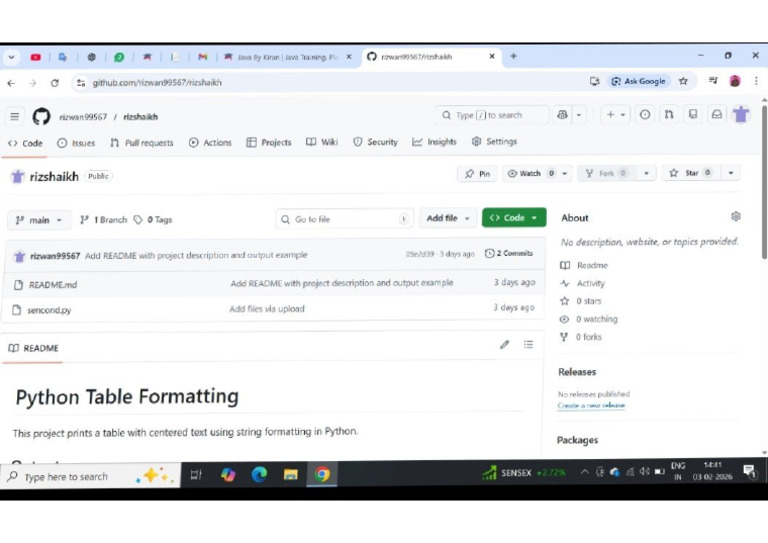The image size is (768, 543).
Task: Bookmark this page with star icon
Action: pyautogui.click(x=683, y=81)
